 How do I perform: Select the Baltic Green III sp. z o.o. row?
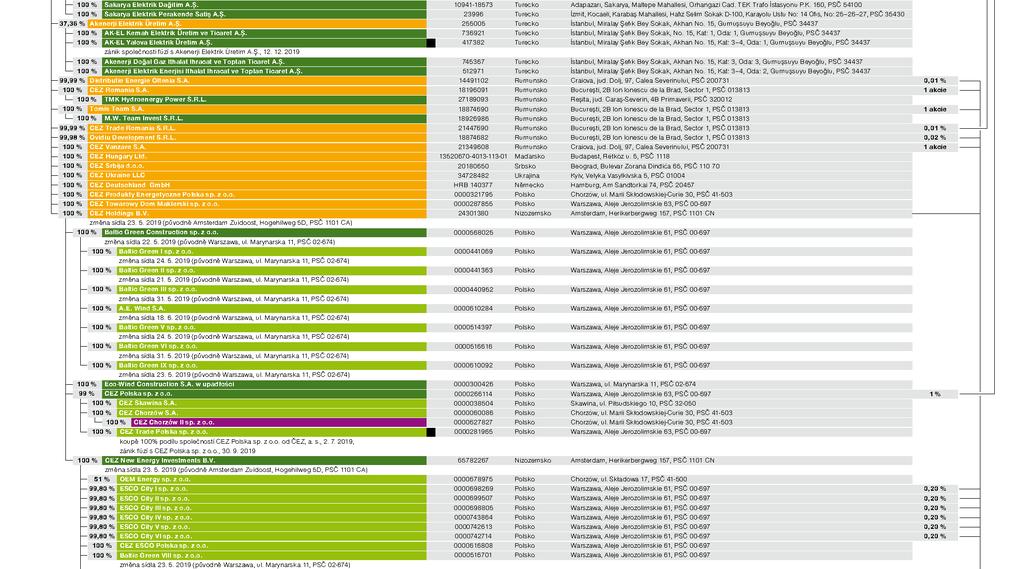pos(272,289)
